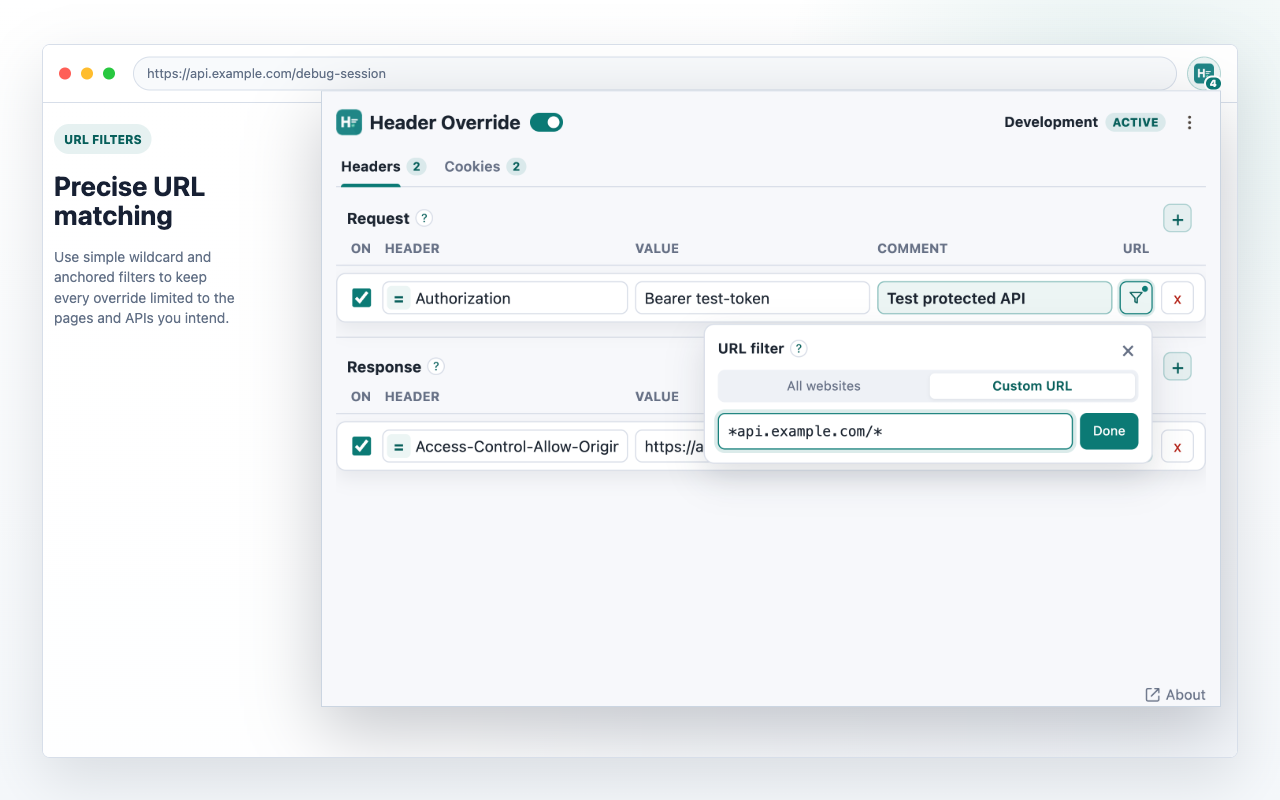Click the URL filter popover title
This screenshot has width=1280, height=800.
[x=750, y=349]
